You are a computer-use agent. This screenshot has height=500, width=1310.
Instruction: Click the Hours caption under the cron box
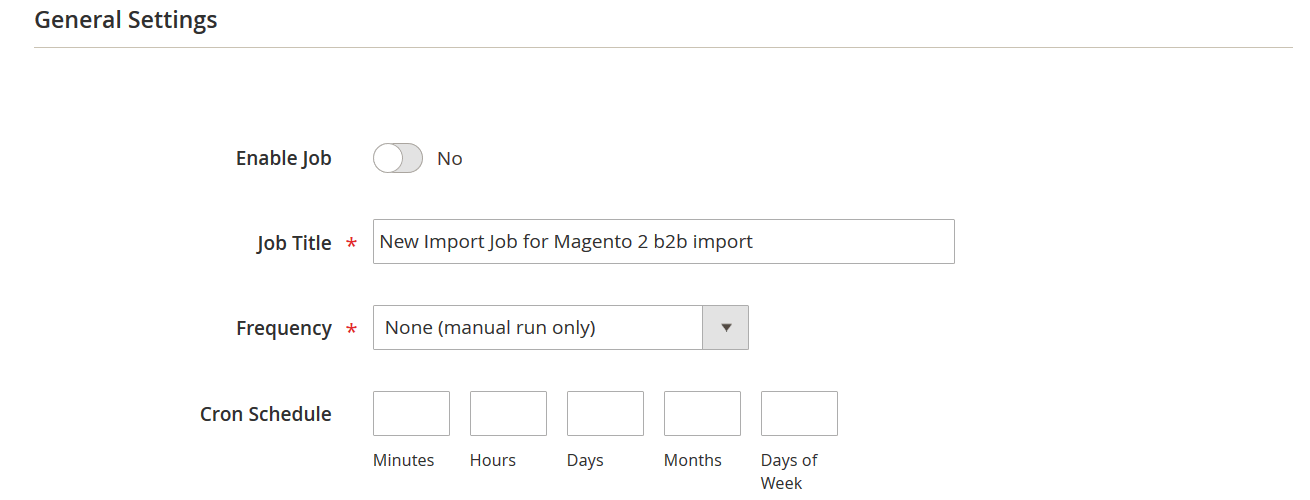click(x=493, y=460)
